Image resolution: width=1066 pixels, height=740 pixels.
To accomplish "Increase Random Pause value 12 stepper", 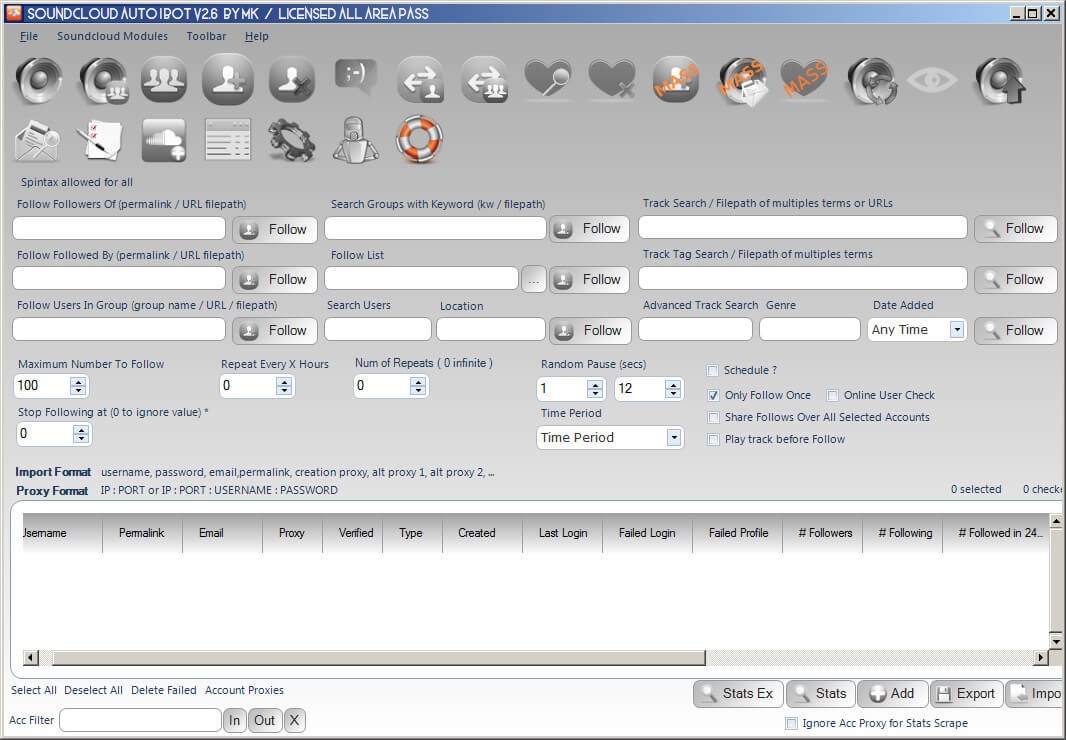I will point(673,385).
